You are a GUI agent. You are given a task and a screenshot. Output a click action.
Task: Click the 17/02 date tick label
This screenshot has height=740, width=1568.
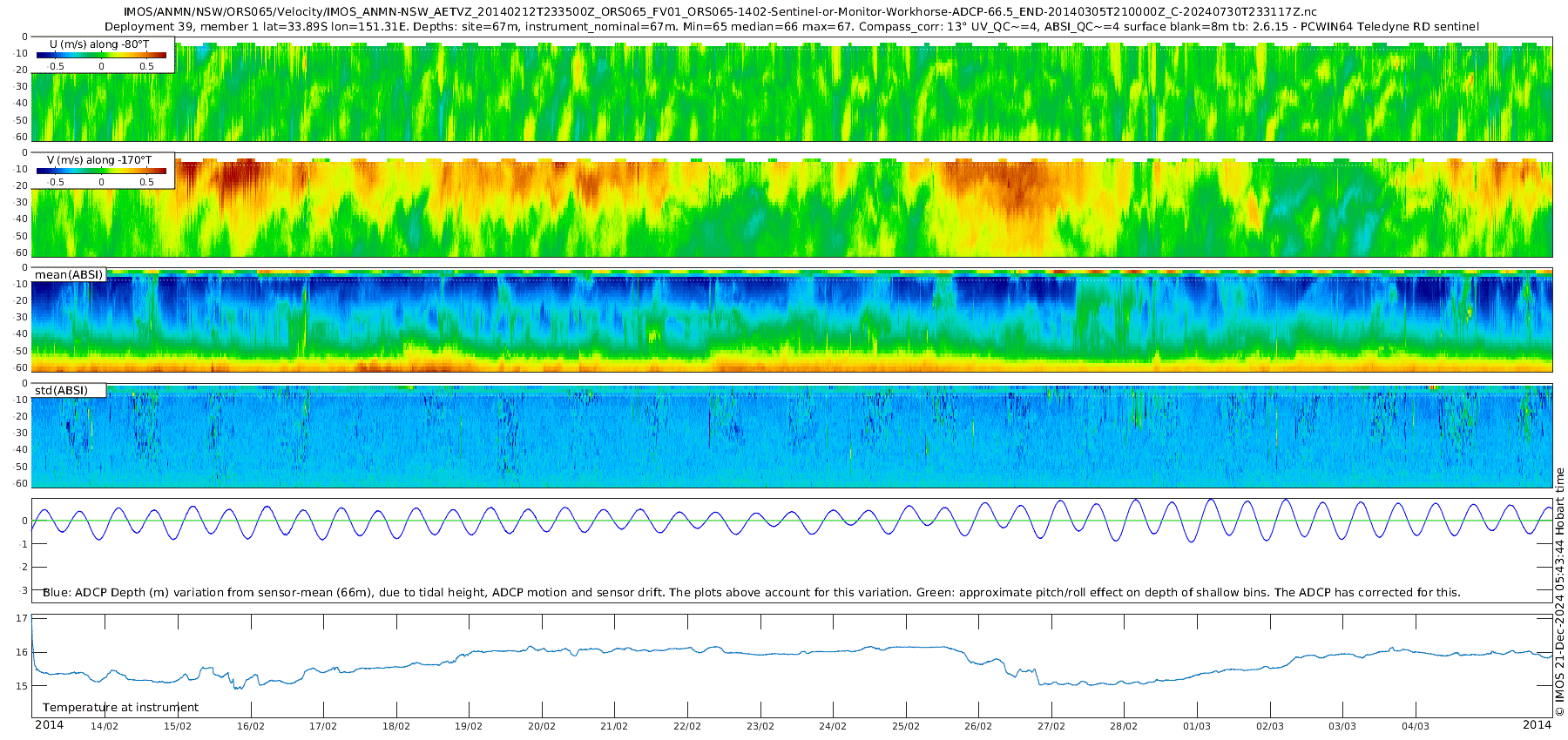(323, 726)
